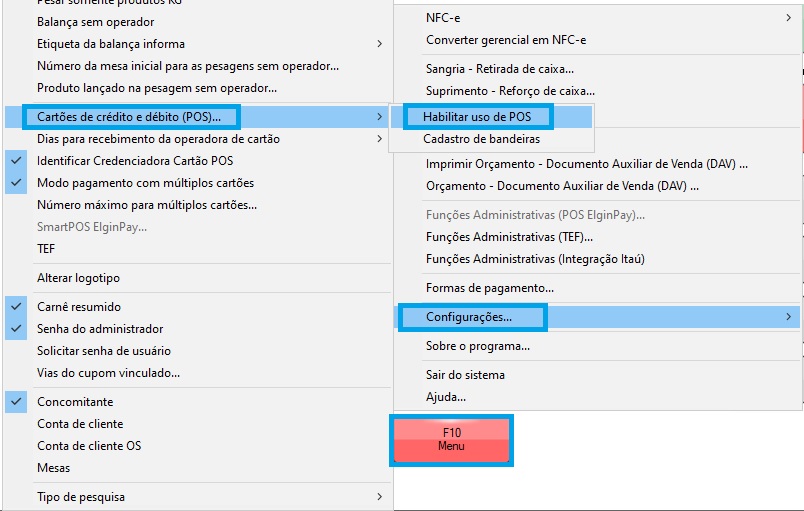Open Sobre o programa

click(477, 346)
